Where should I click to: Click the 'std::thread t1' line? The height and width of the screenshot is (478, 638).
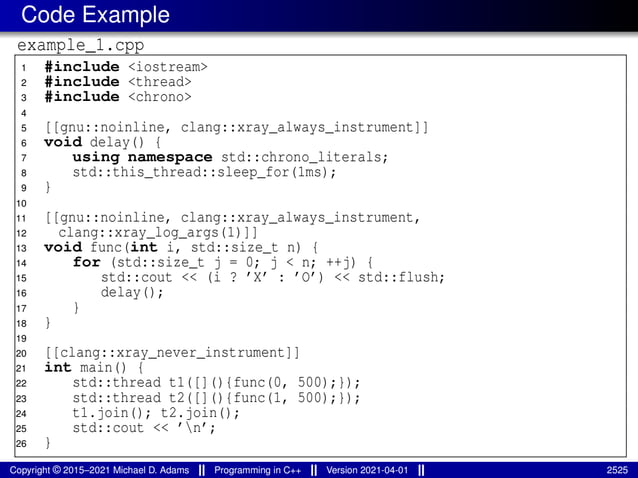216,383
